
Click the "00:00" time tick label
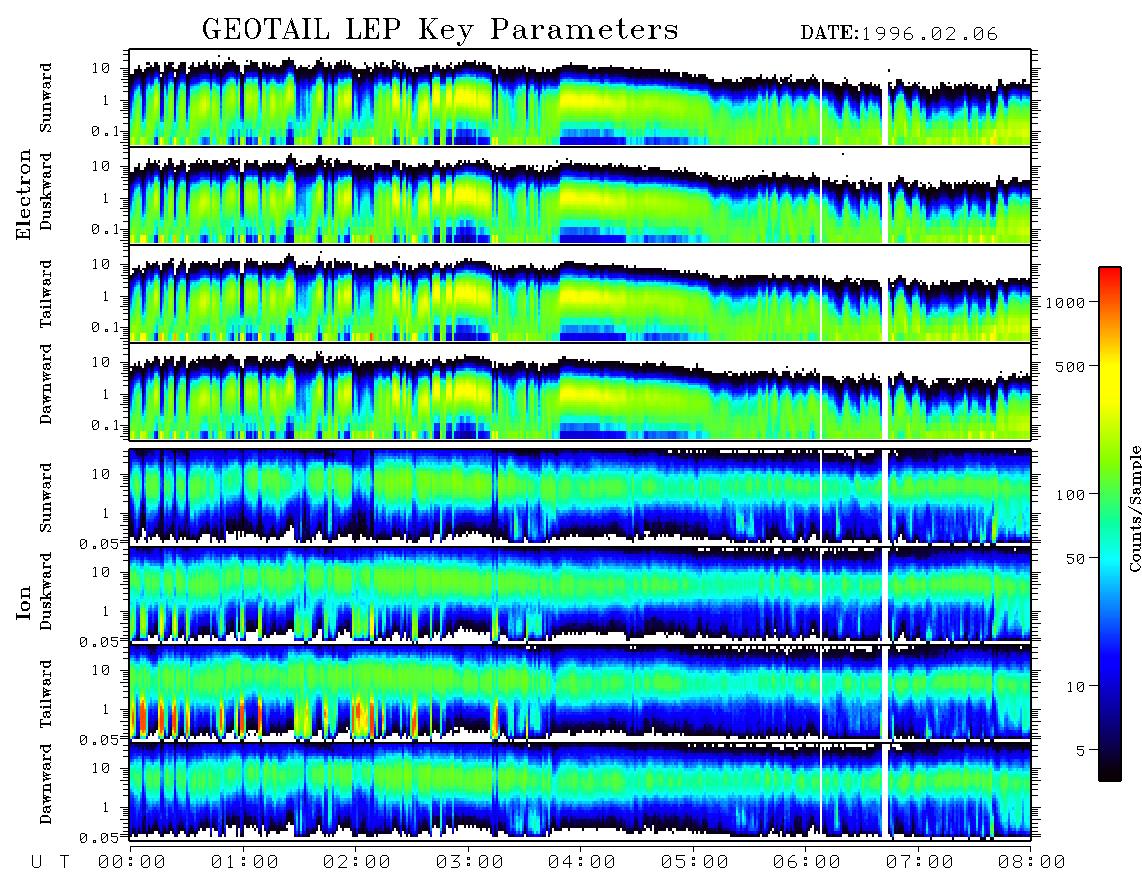pyautogui.click(x=132, y=862)
